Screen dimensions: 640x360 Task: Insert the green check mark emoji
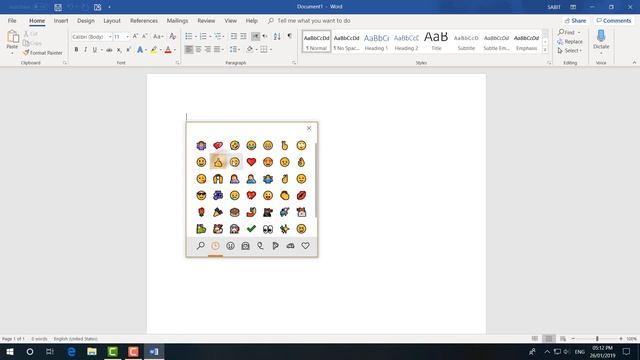(x=251, y=229)
